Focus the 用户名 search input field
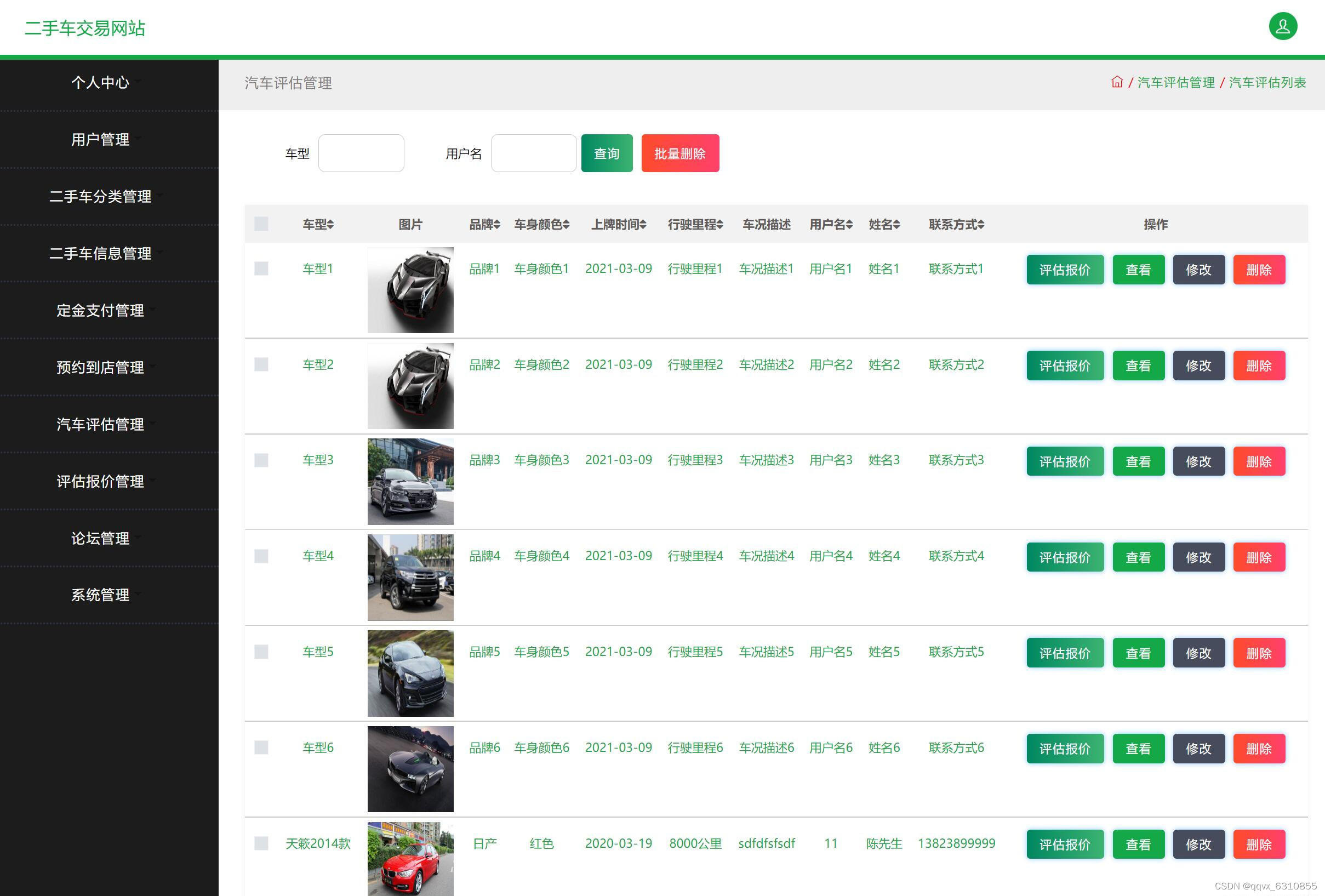This screenshot has height=896, width=1325. coord(534,153)
